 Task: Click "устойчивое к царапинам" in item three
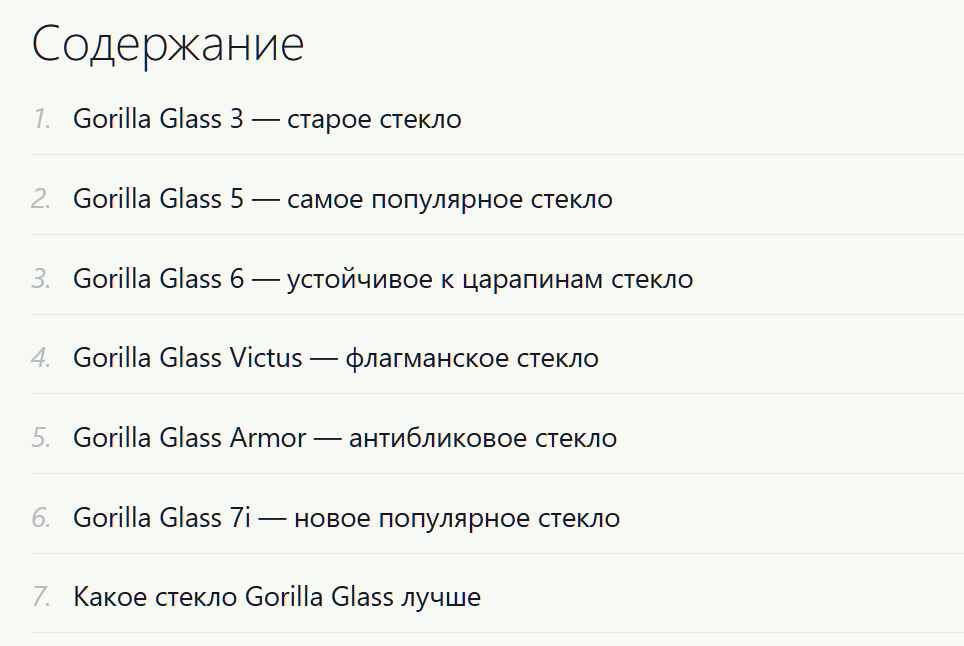pos(445,280)
